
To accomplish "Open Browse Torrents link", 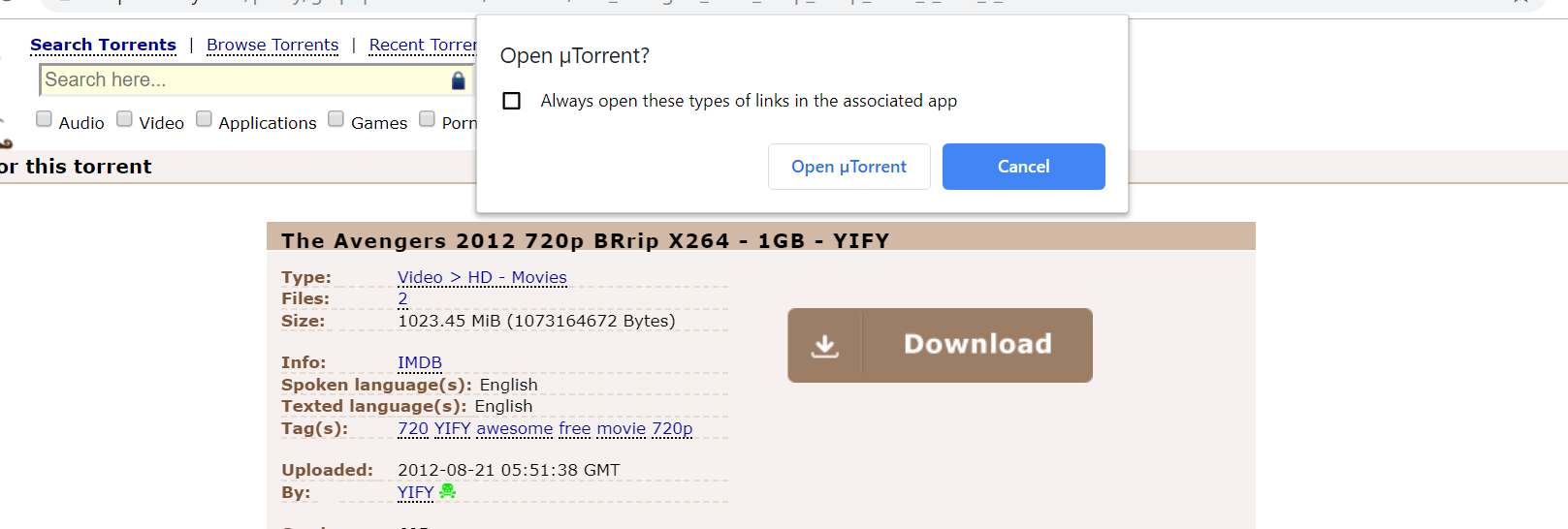I will 272,45.
